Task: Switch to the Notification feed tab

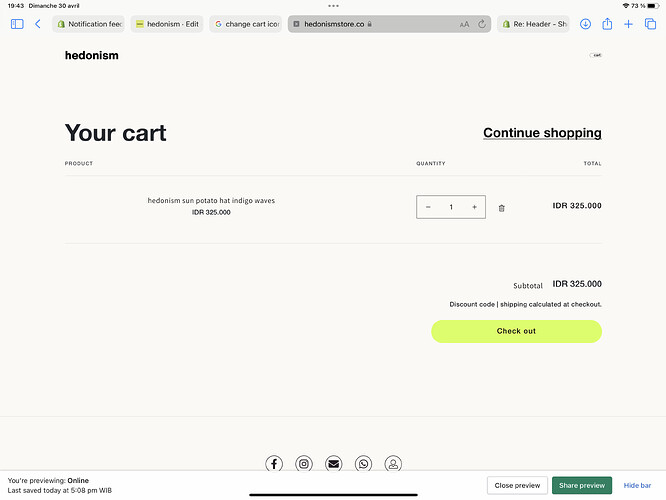Action: [x=89, y=24]
